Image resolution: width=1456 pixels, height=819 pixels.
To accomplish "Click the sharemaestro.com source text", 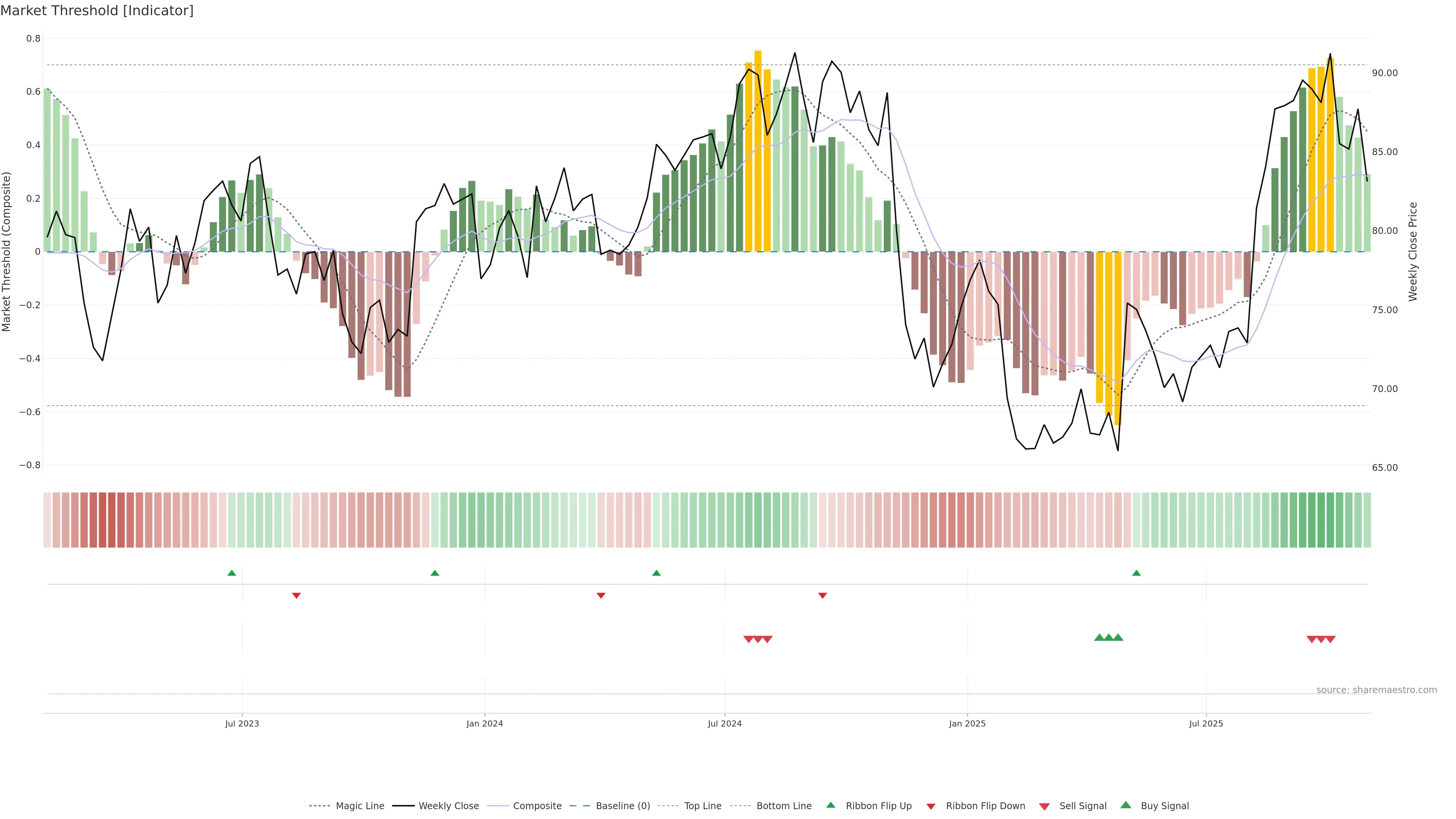I will 1376,690.
